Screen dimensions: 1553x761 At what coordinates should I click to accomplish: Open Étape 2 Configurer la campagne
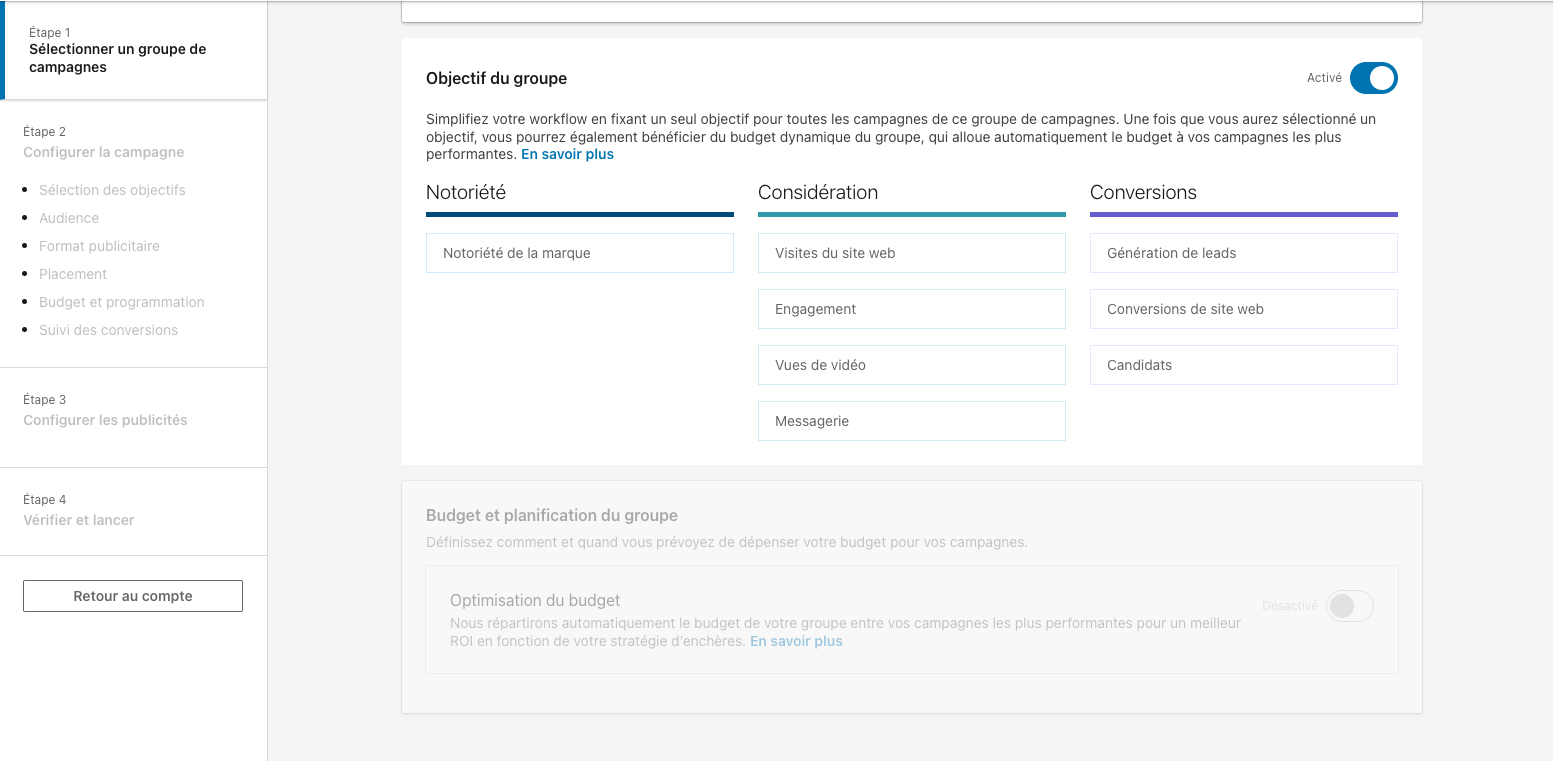(104, 152)
